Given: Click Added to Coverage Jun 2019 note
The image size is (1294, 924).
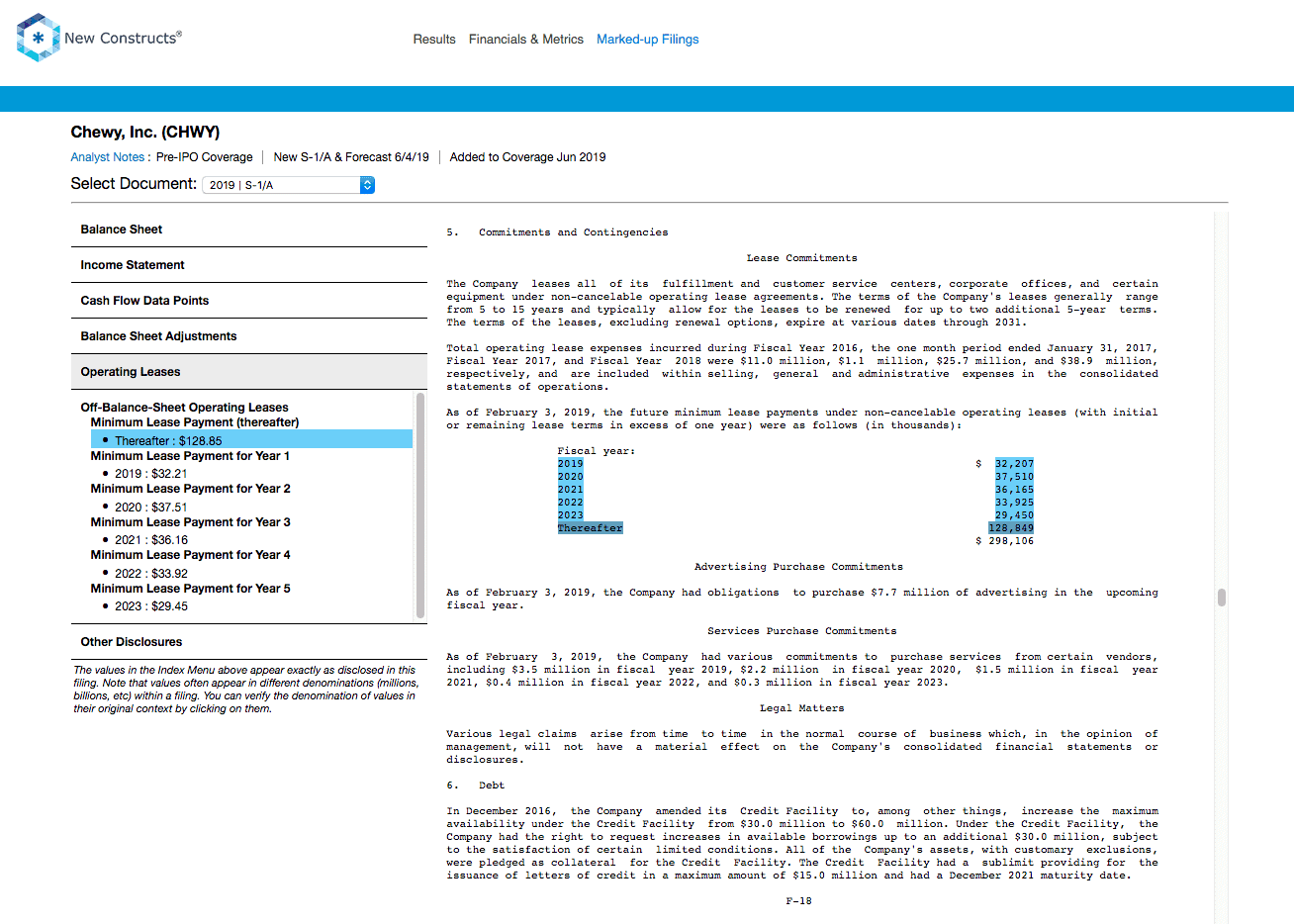Looking at the screenshot, I should (x=527, y=157).
